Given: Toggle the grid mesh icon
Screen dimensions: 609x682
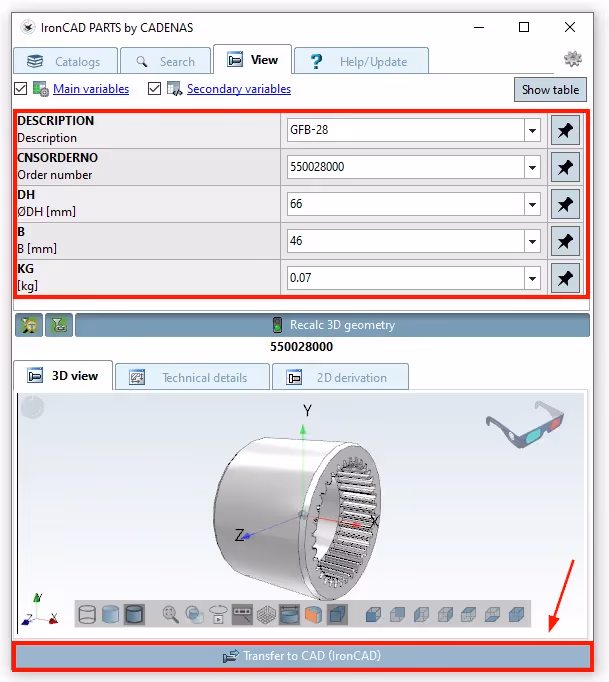Looking at the screenshot, I should (266, 614).
